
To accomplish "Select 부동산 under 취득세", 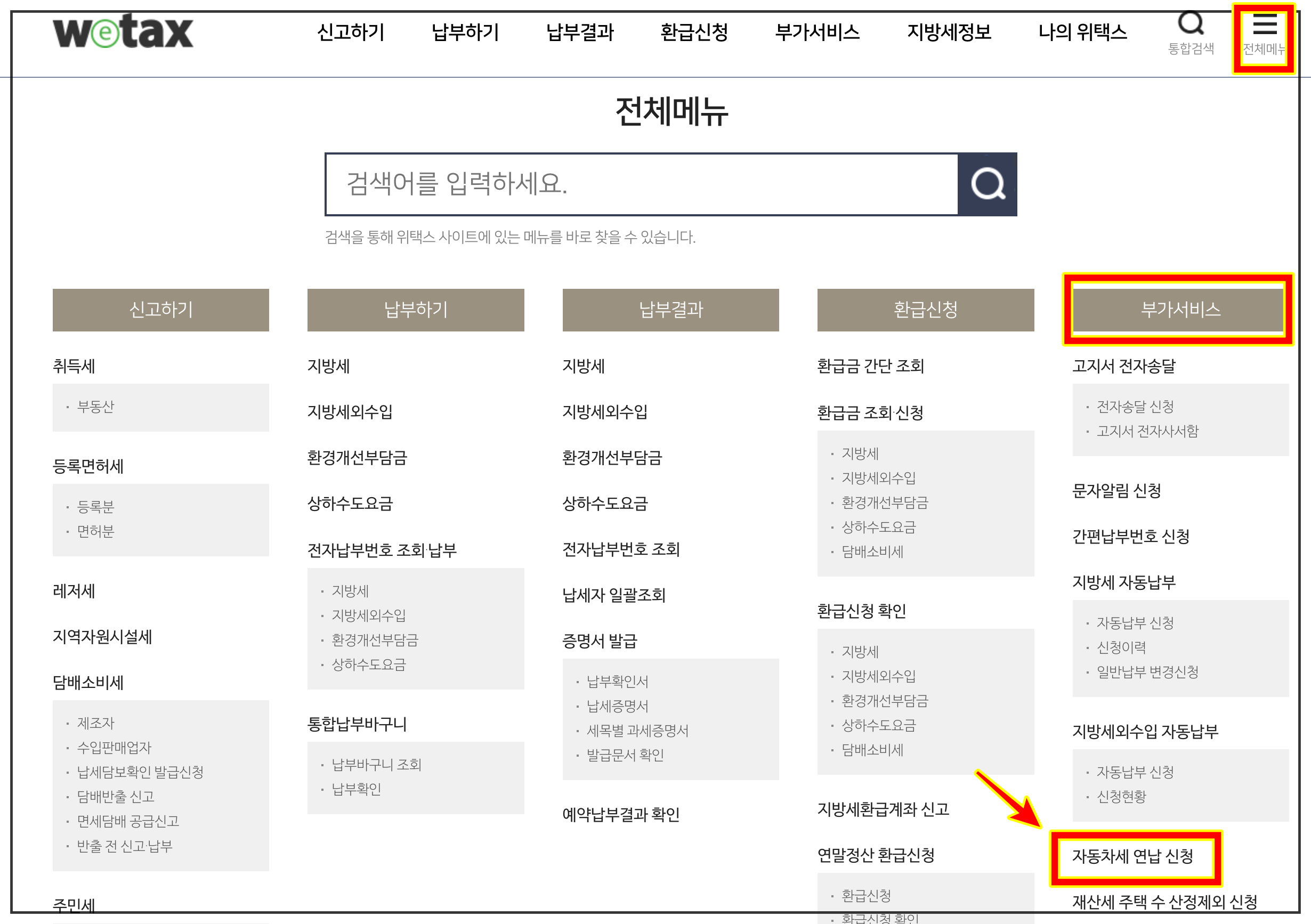I will [96, 407].
